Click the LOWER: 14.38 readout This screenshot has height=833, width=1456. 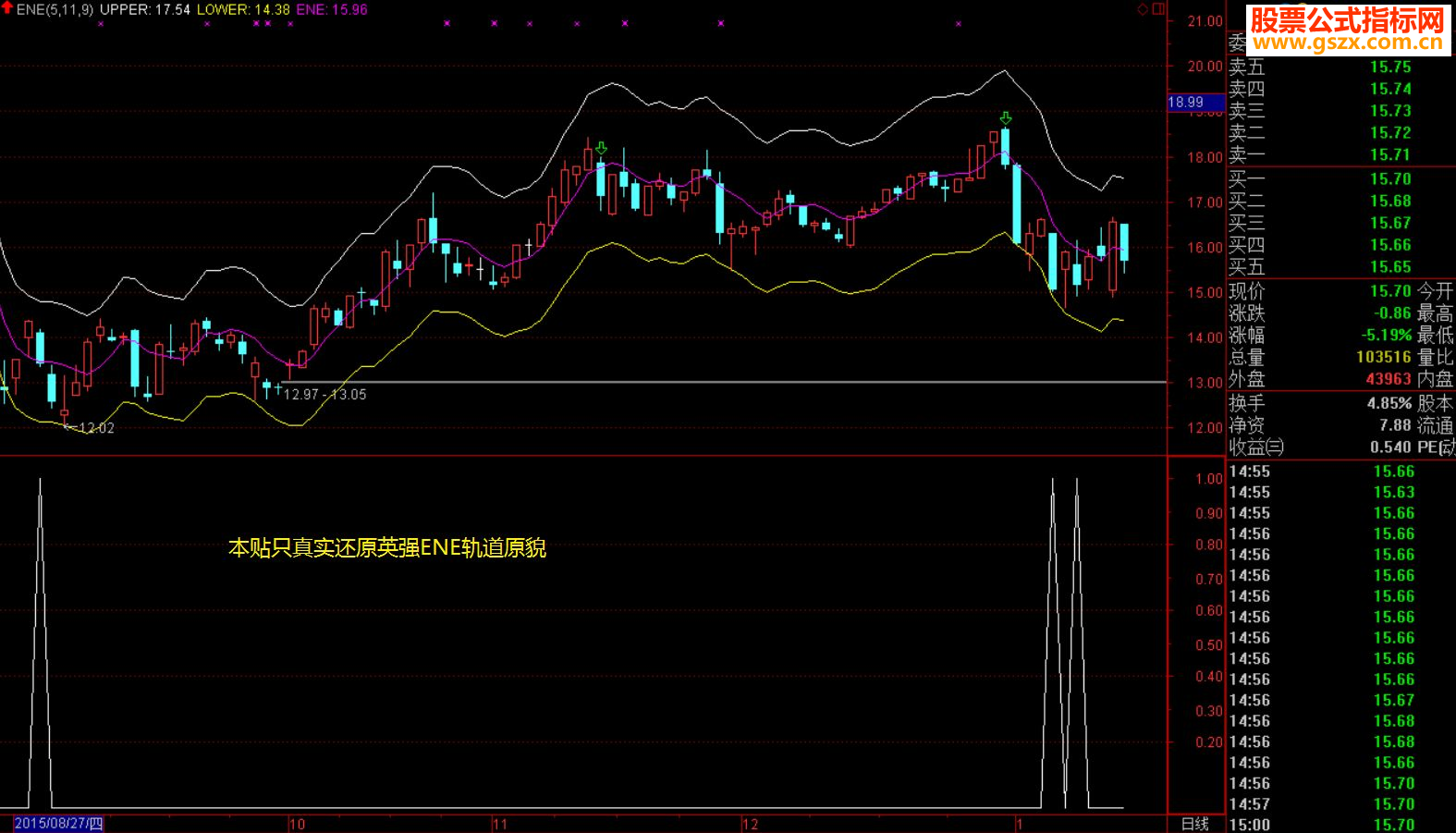tap(243, 9)
